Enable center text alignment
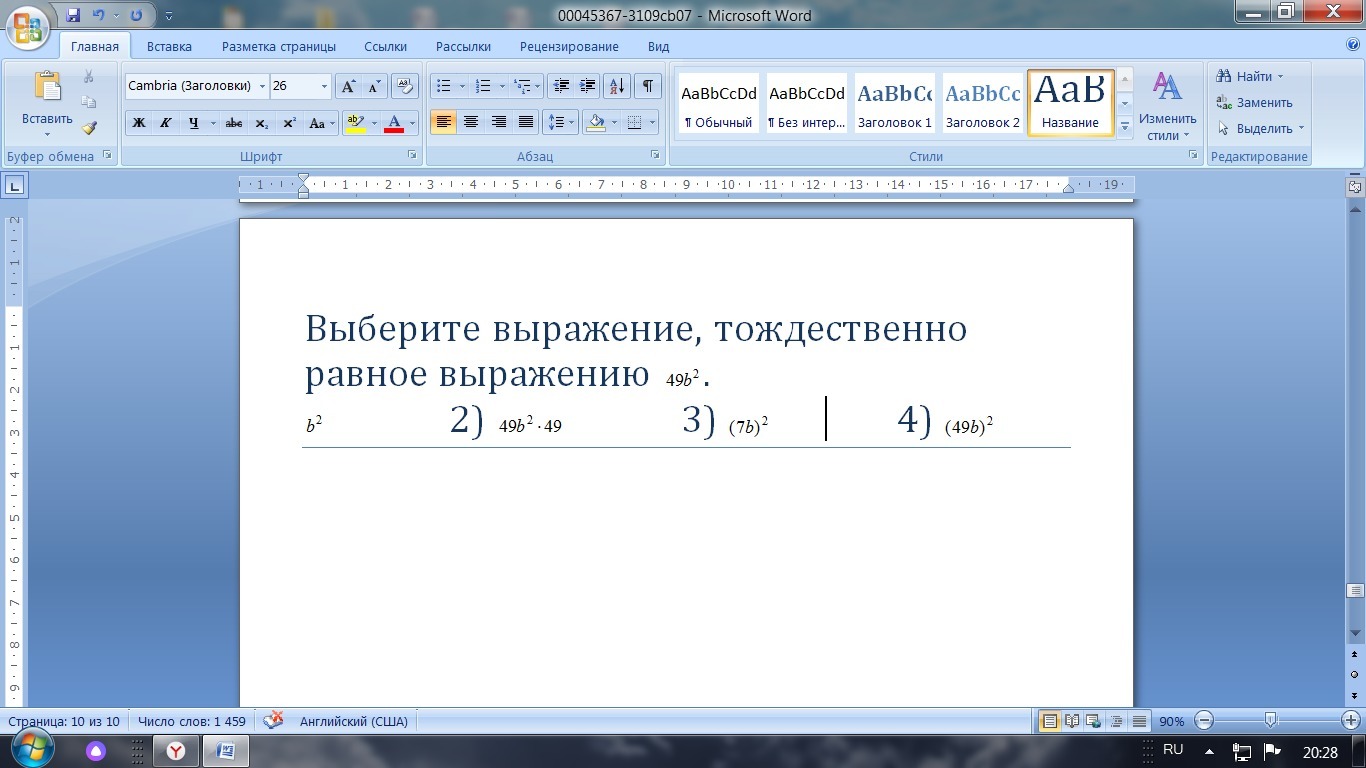1366x768 pixels. (470, 123)
